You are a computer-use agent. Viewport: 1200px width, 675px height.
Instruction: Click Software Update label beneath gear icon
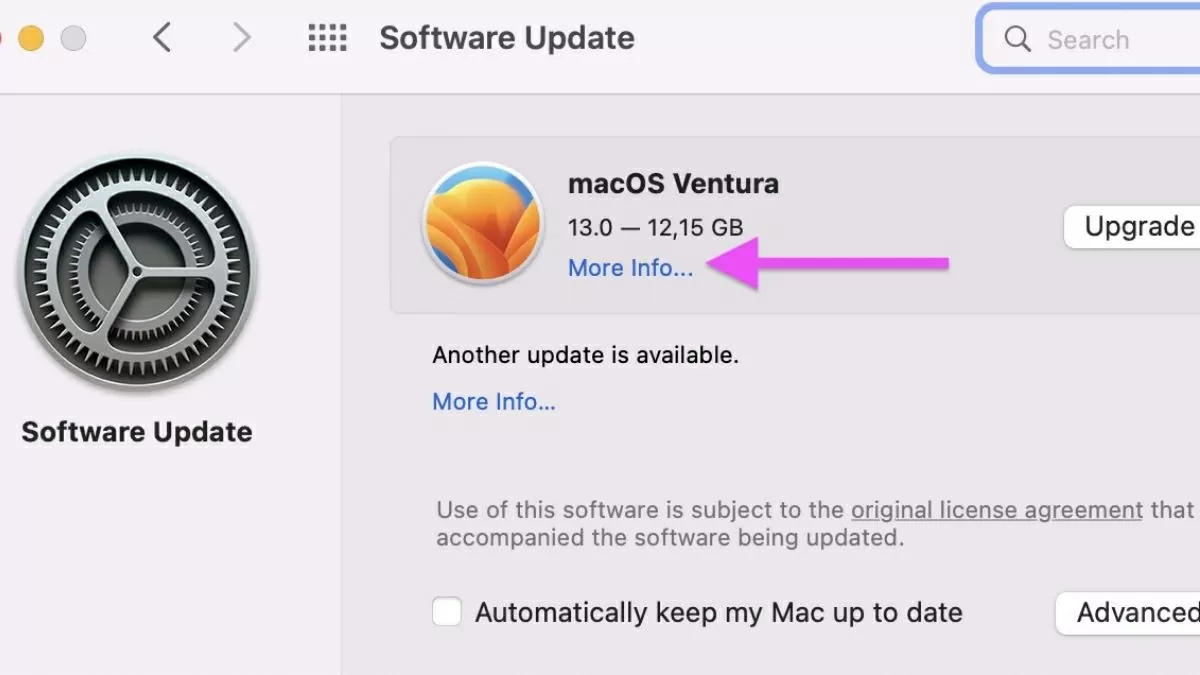tap(137, 432)
